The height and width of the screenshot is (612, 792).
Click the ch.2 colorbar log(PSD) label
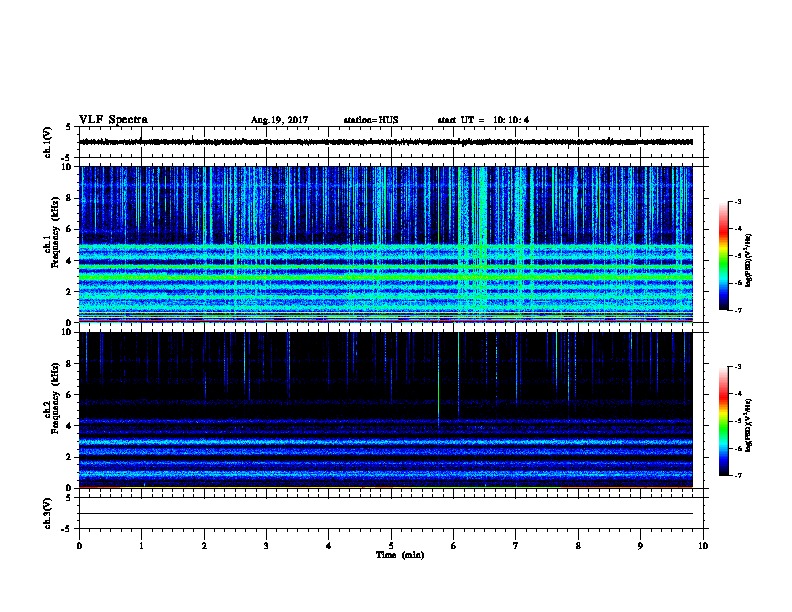[x=748, y=426]
